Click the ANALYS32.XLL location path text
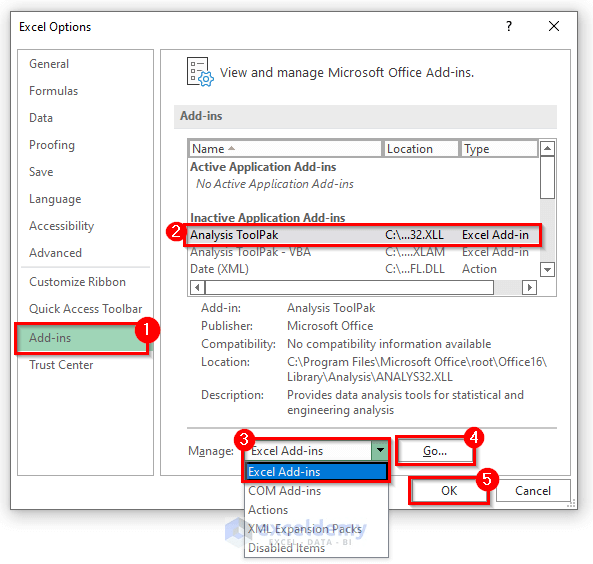 pyautogui.click(x=417, y=369)
